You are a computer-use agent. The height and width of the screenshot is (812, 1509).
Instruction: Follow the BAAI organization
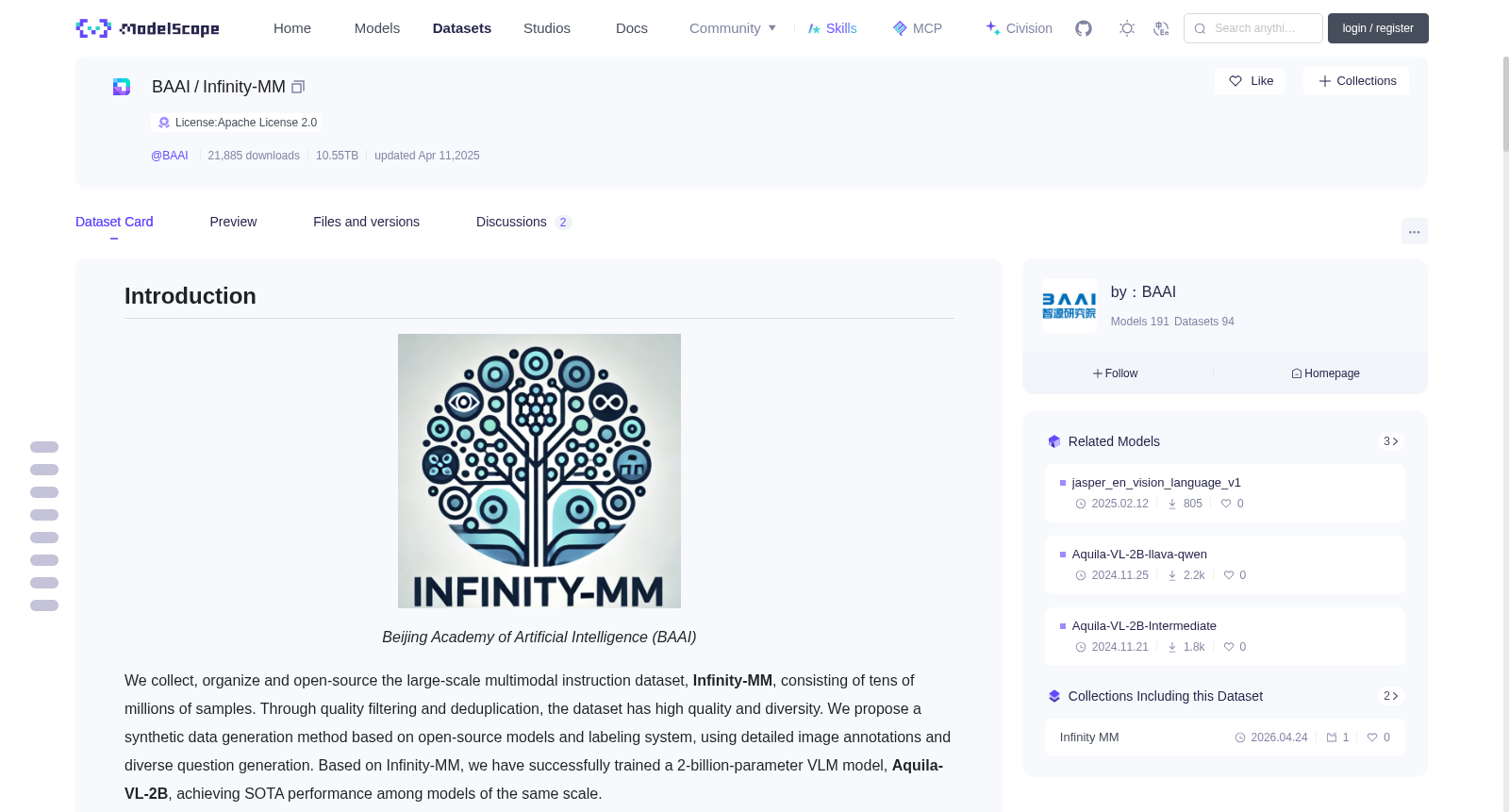[x=1116, y=373]
